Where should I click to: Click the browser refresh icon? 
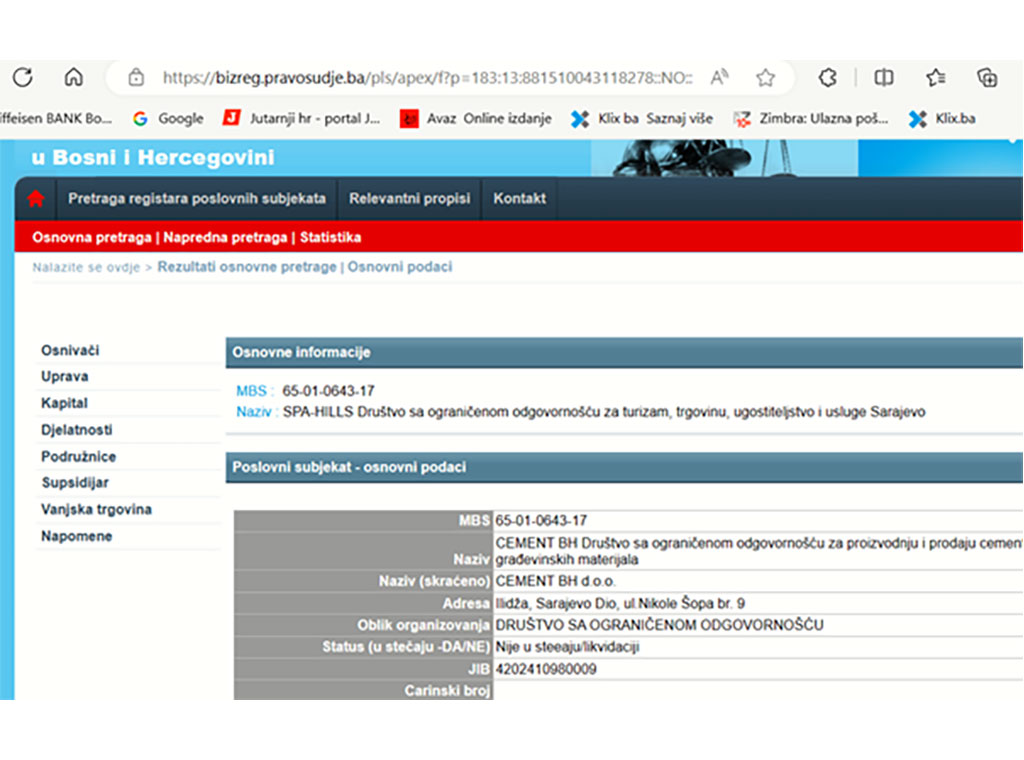tap(22, 77)
